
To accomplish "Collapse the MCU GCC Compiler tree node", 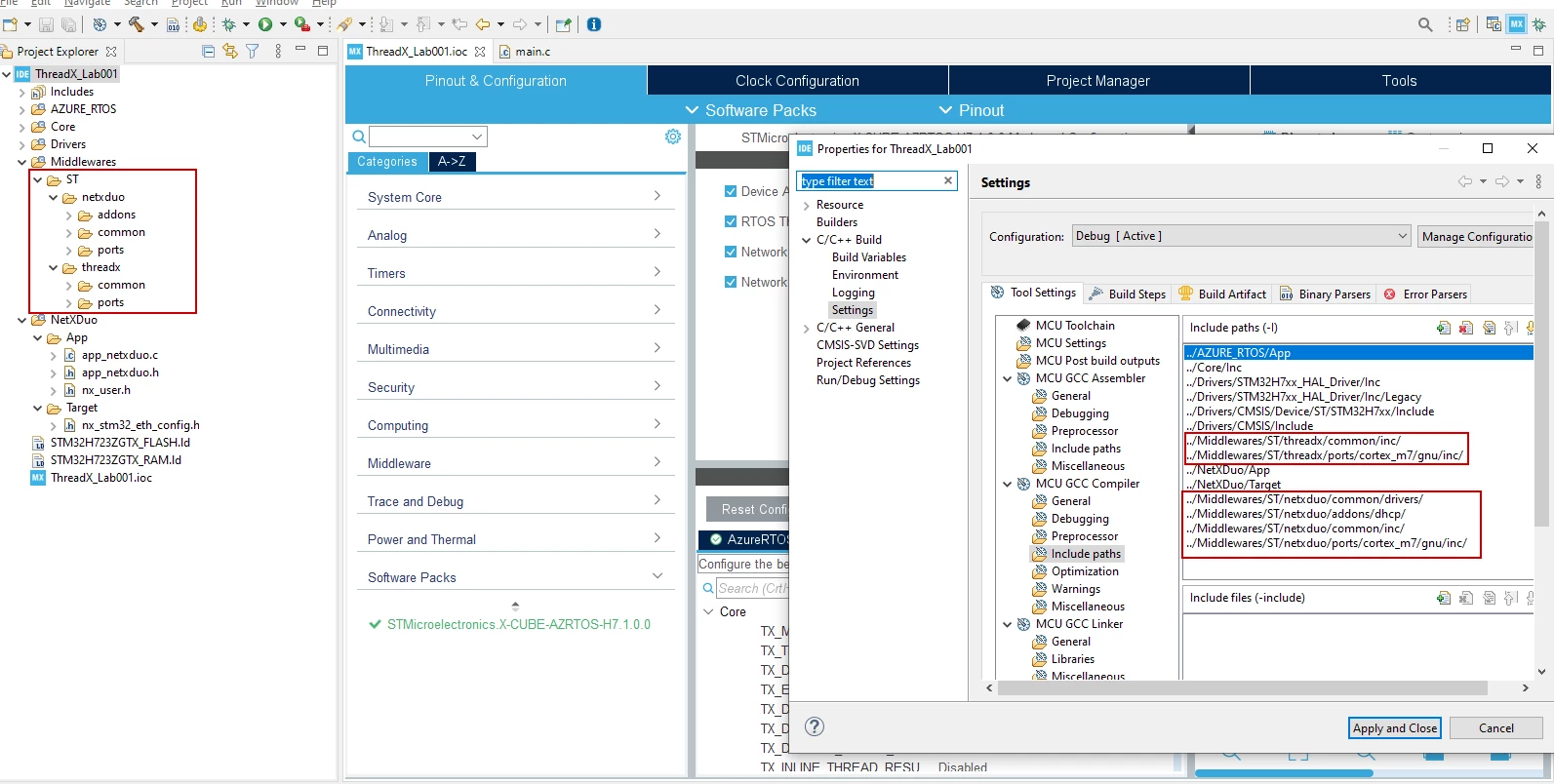I will point(1008,484).
